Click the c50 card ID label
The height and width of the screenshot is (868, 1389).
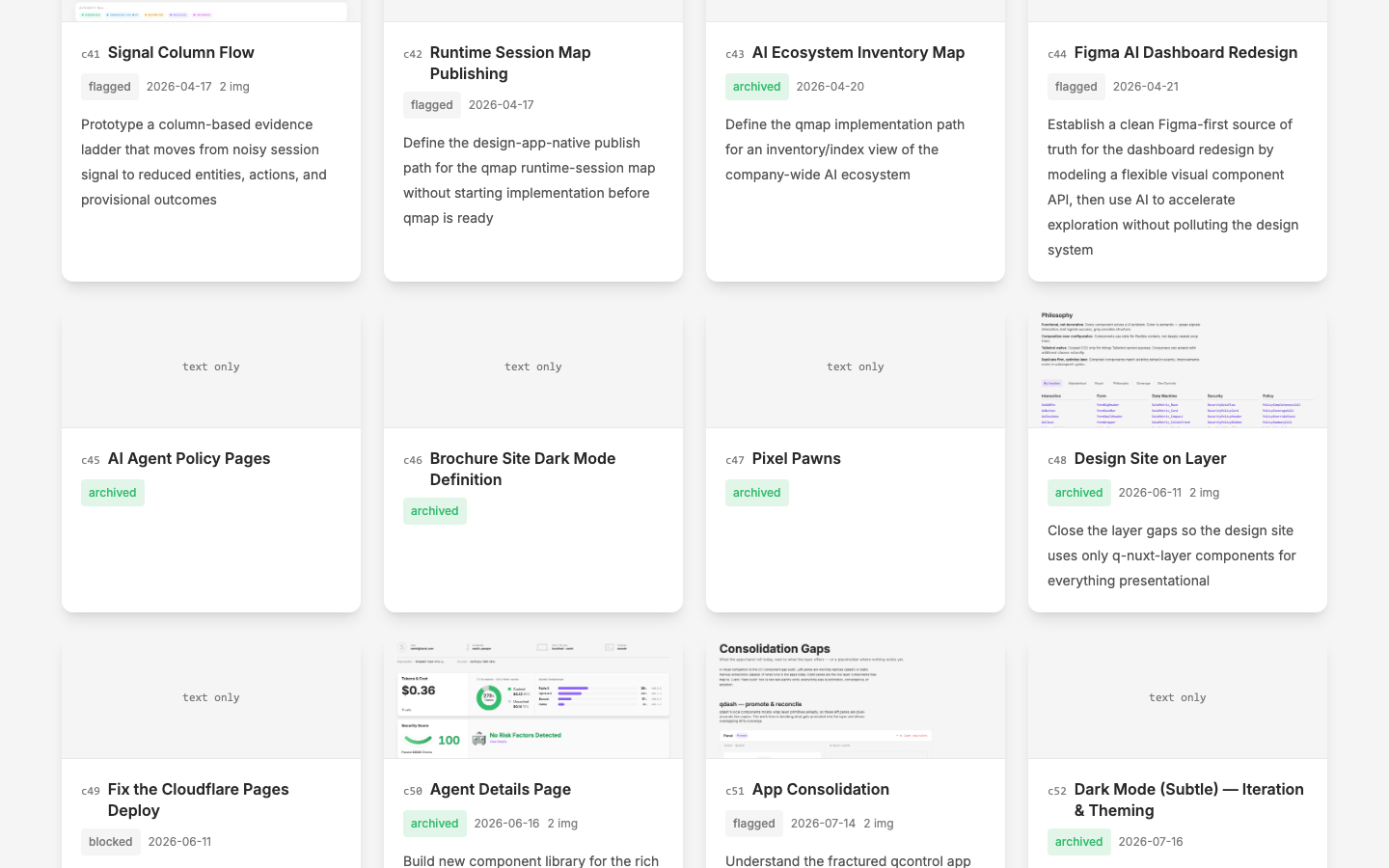[x=413, y=792]
